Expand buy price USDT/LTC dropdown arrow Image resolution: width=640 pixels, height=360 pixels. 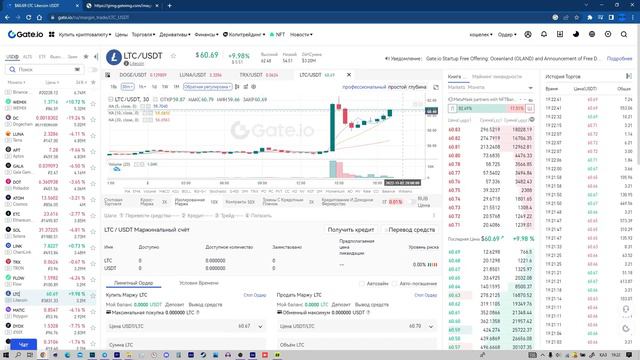pos(260,327)
